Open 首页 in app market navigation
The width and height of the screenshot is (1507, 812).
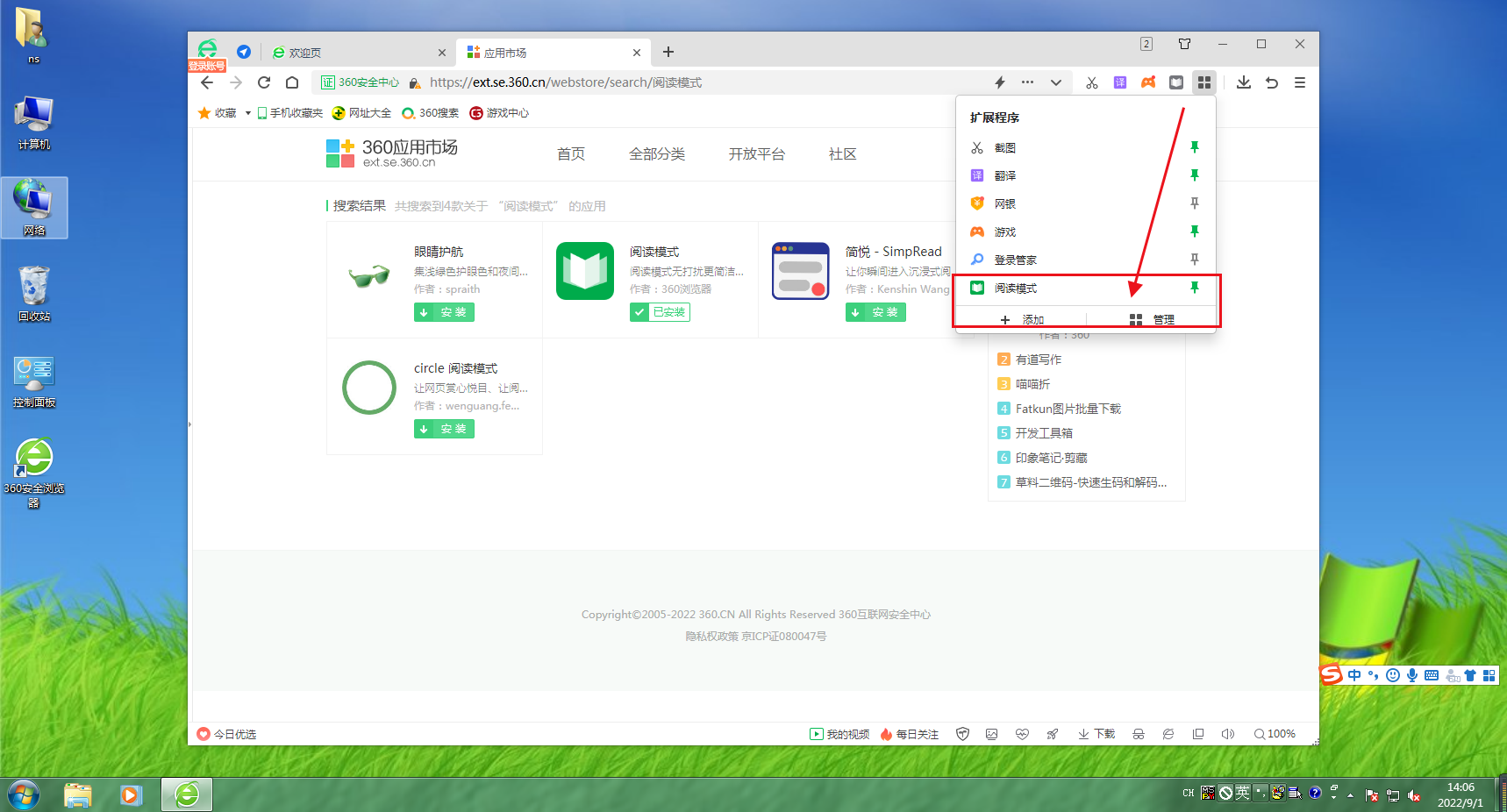click(571, 154)
